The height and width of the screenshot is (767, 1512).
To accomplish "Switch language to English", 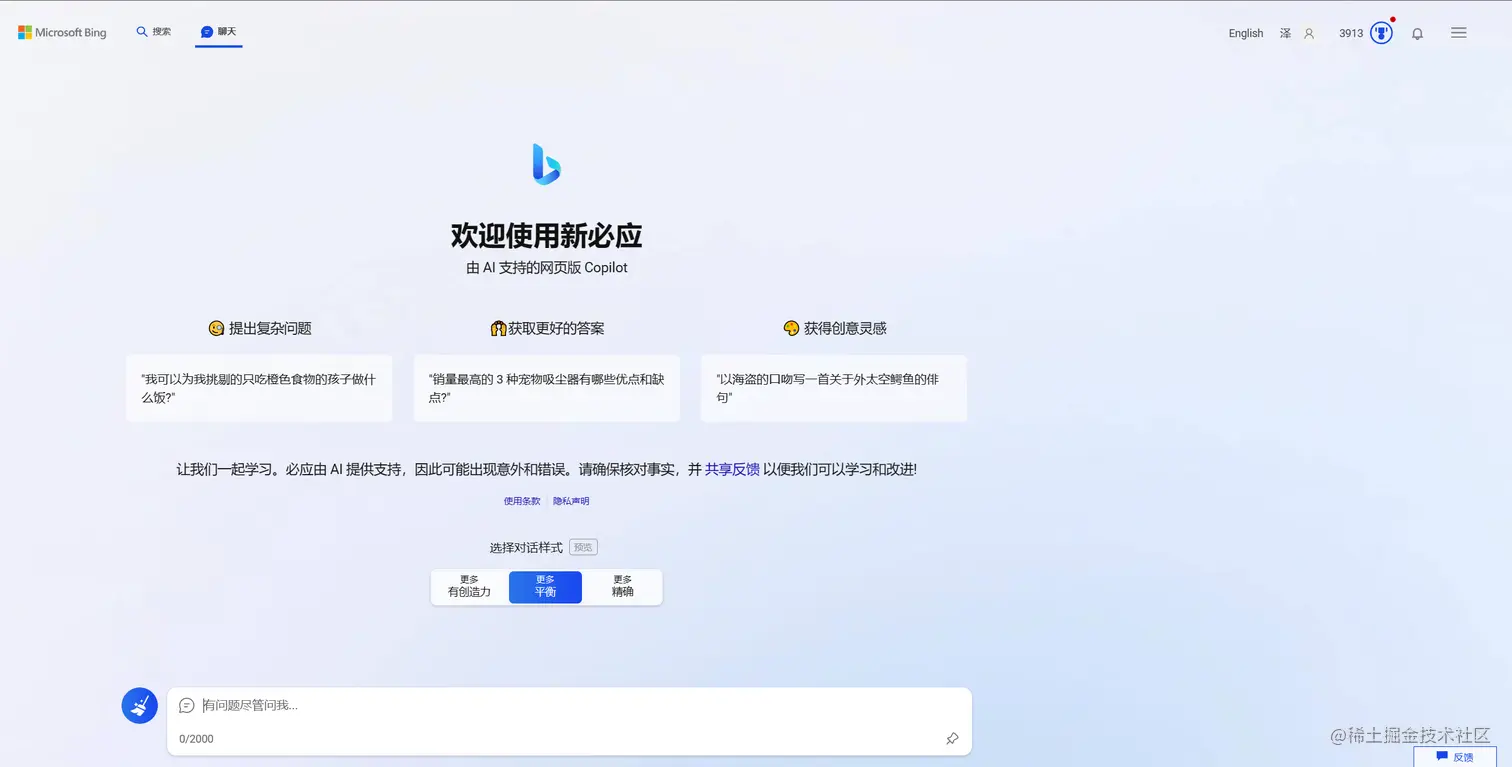I will tap(1245, 33).
